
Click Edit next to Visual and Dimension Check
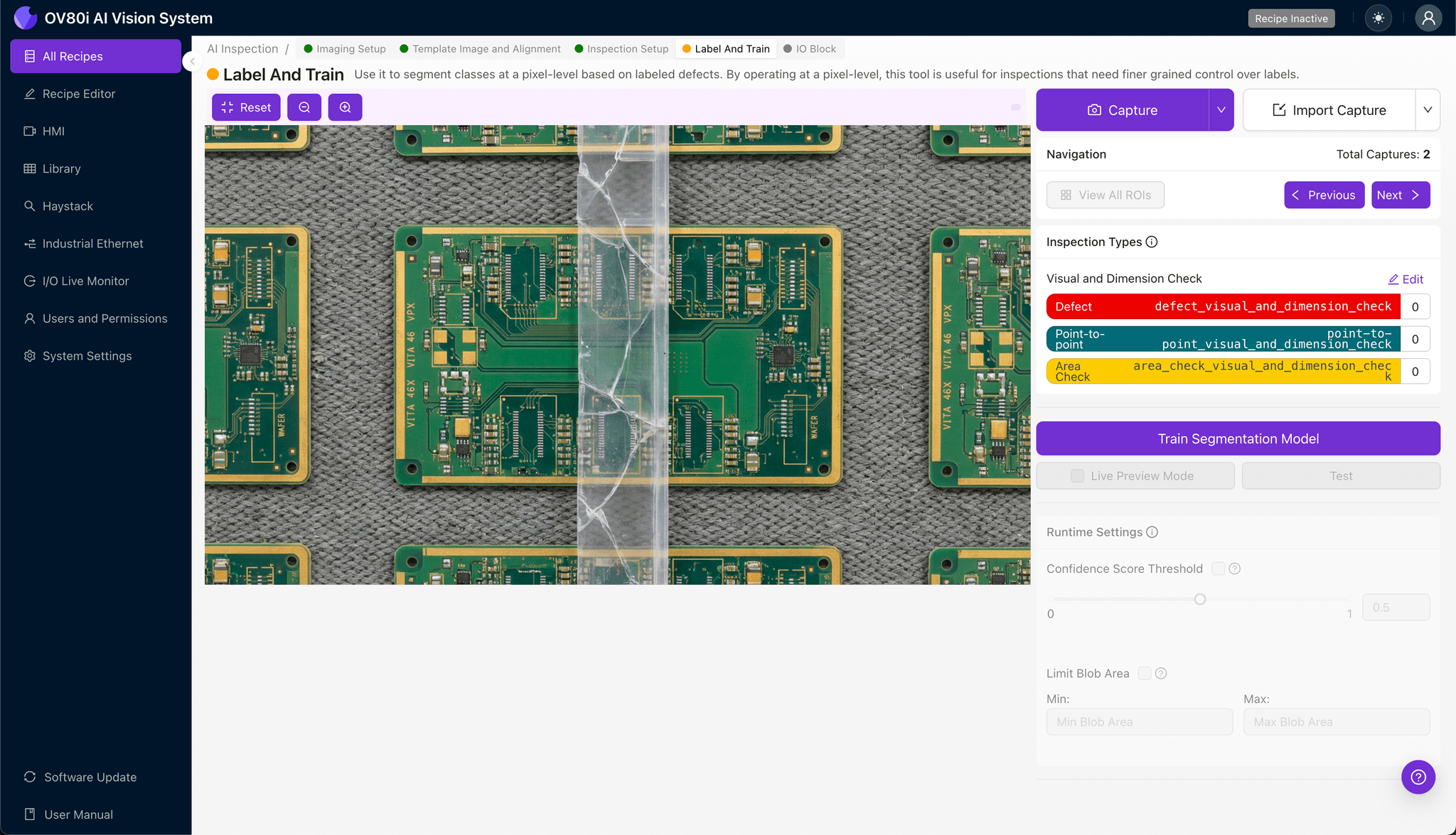1406,279
